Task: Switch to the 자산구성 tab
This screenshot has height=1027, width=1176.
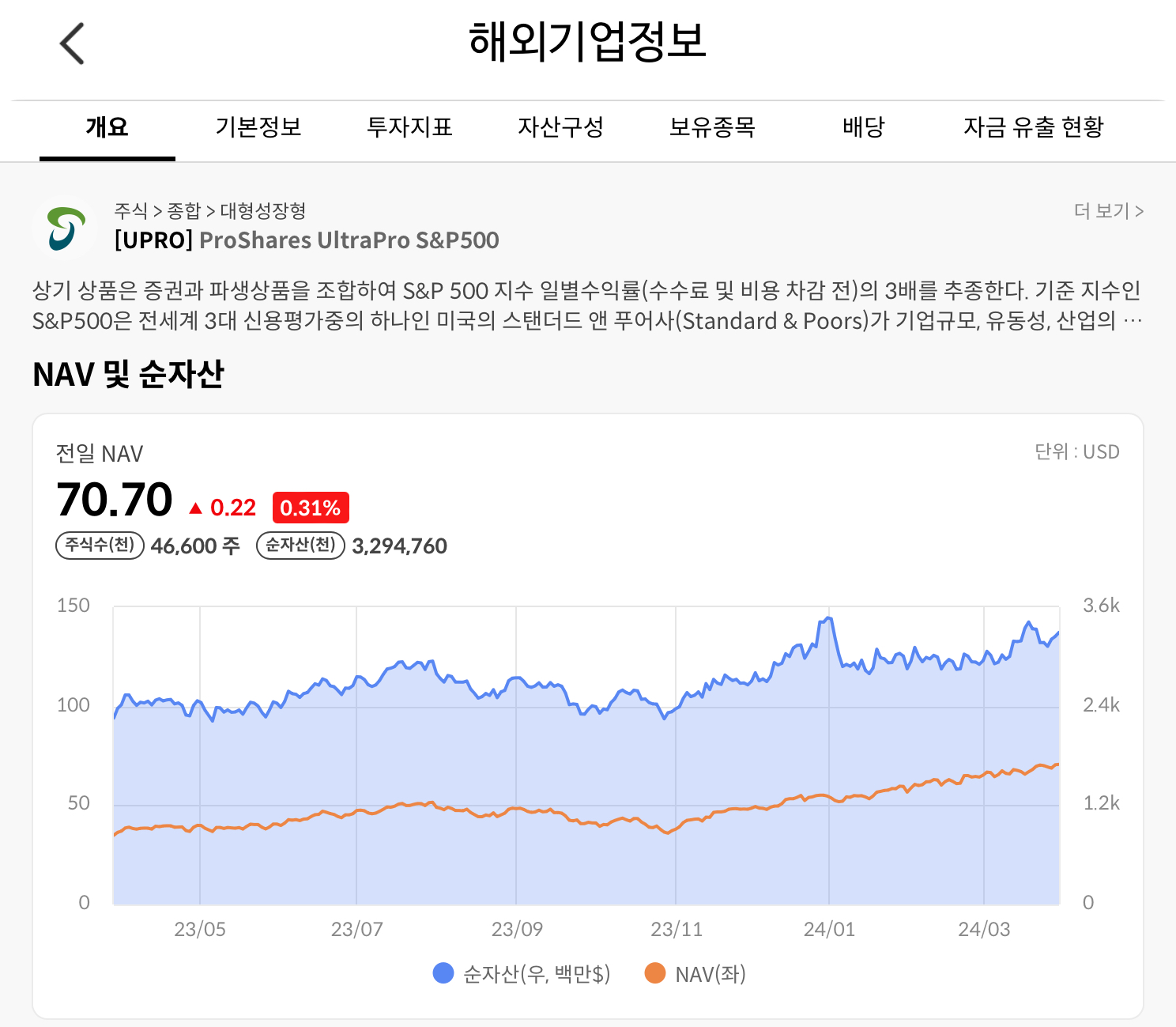Action: (x=560, y=127)
